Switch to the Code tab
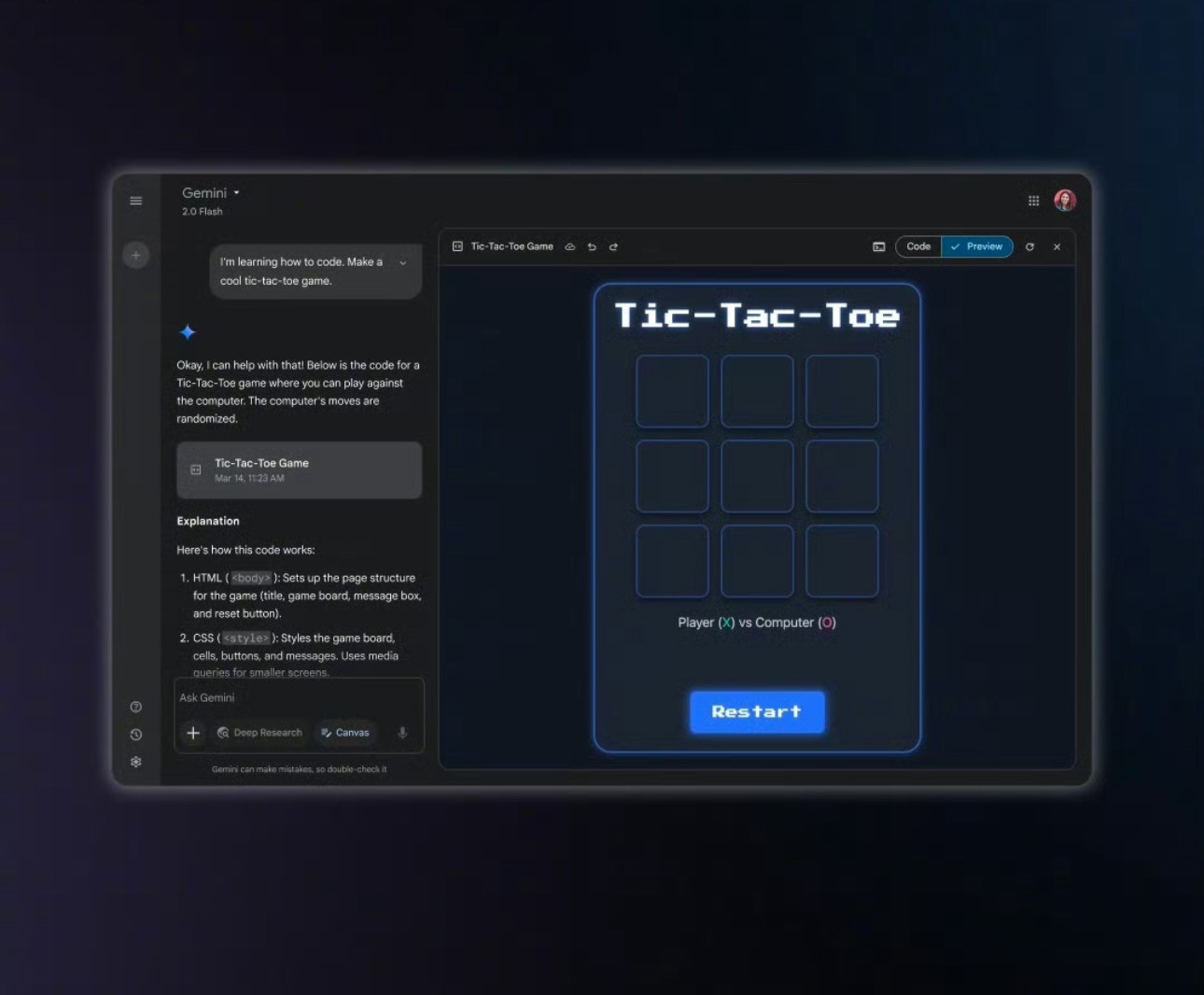The image size is (1204, 995). tap(918, 247)
